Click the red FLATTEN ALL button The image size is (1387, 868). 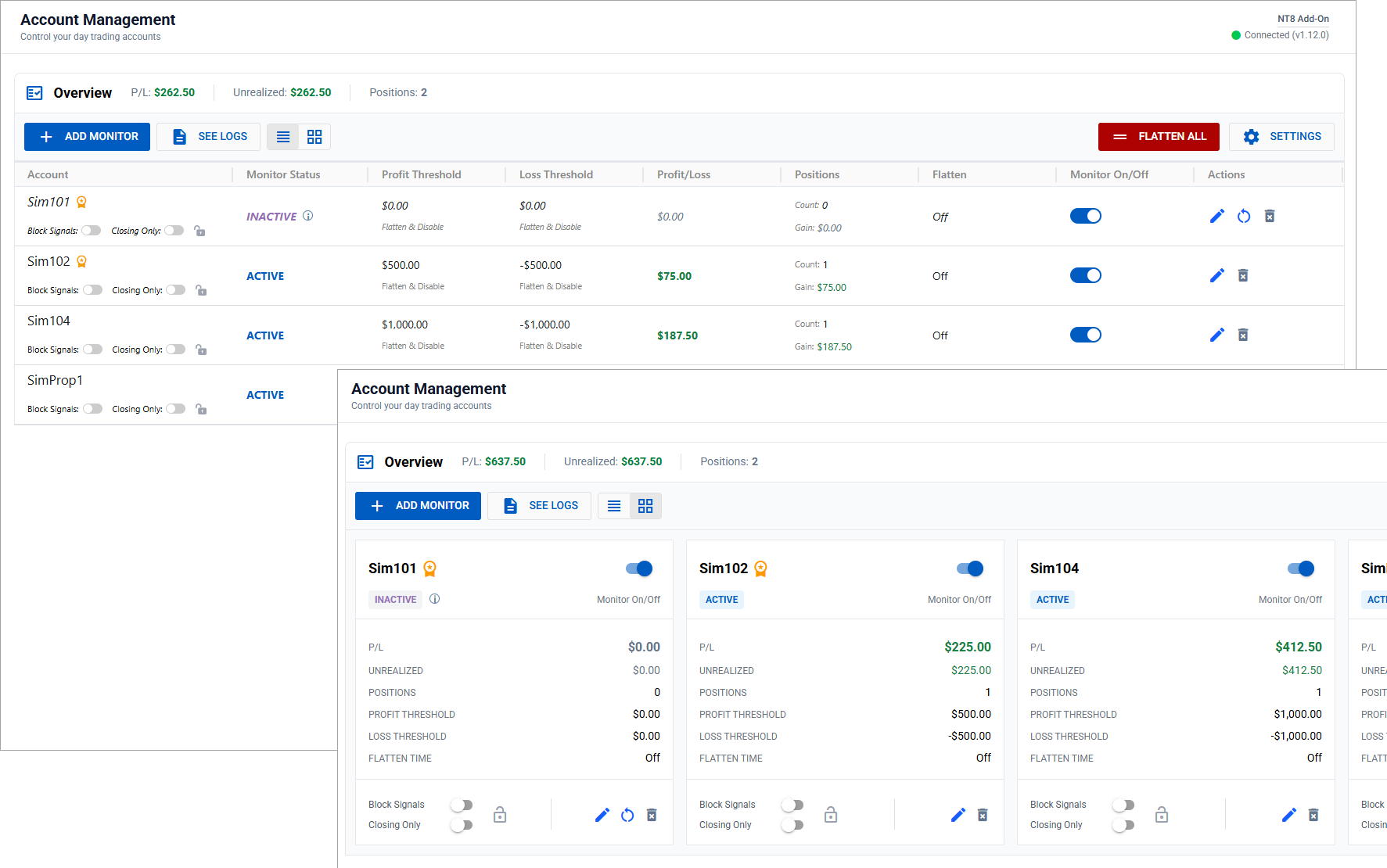click(1158, 137)
